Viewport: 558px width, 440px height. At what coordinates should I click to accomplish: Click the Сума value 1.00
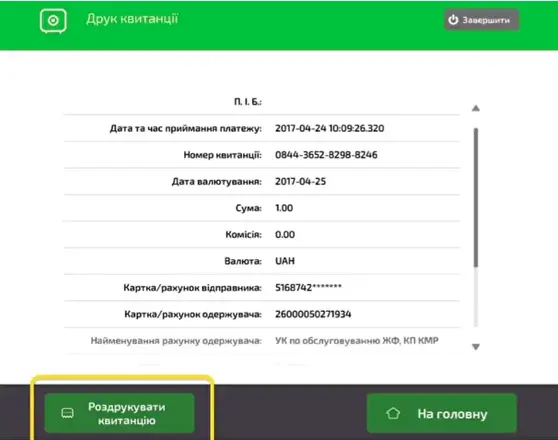[x=284, y=208]
